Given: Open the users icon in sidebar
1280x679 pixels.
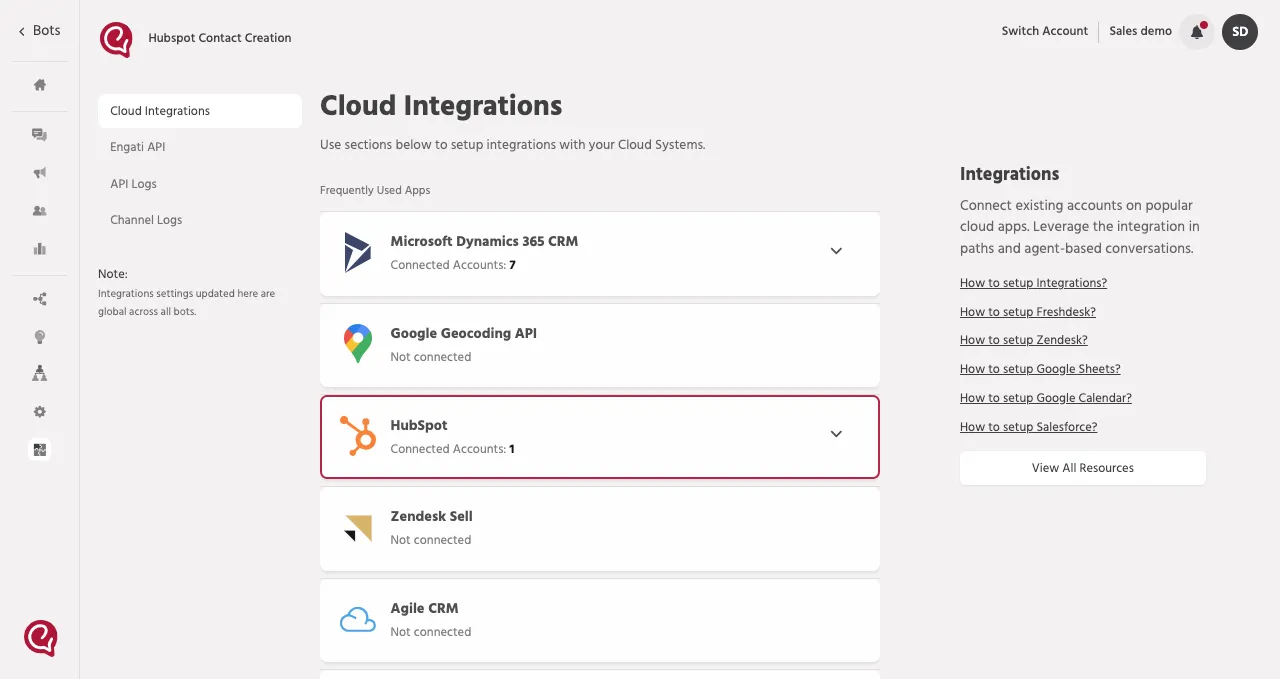Looking at the screenshot, I should [40, 211].
